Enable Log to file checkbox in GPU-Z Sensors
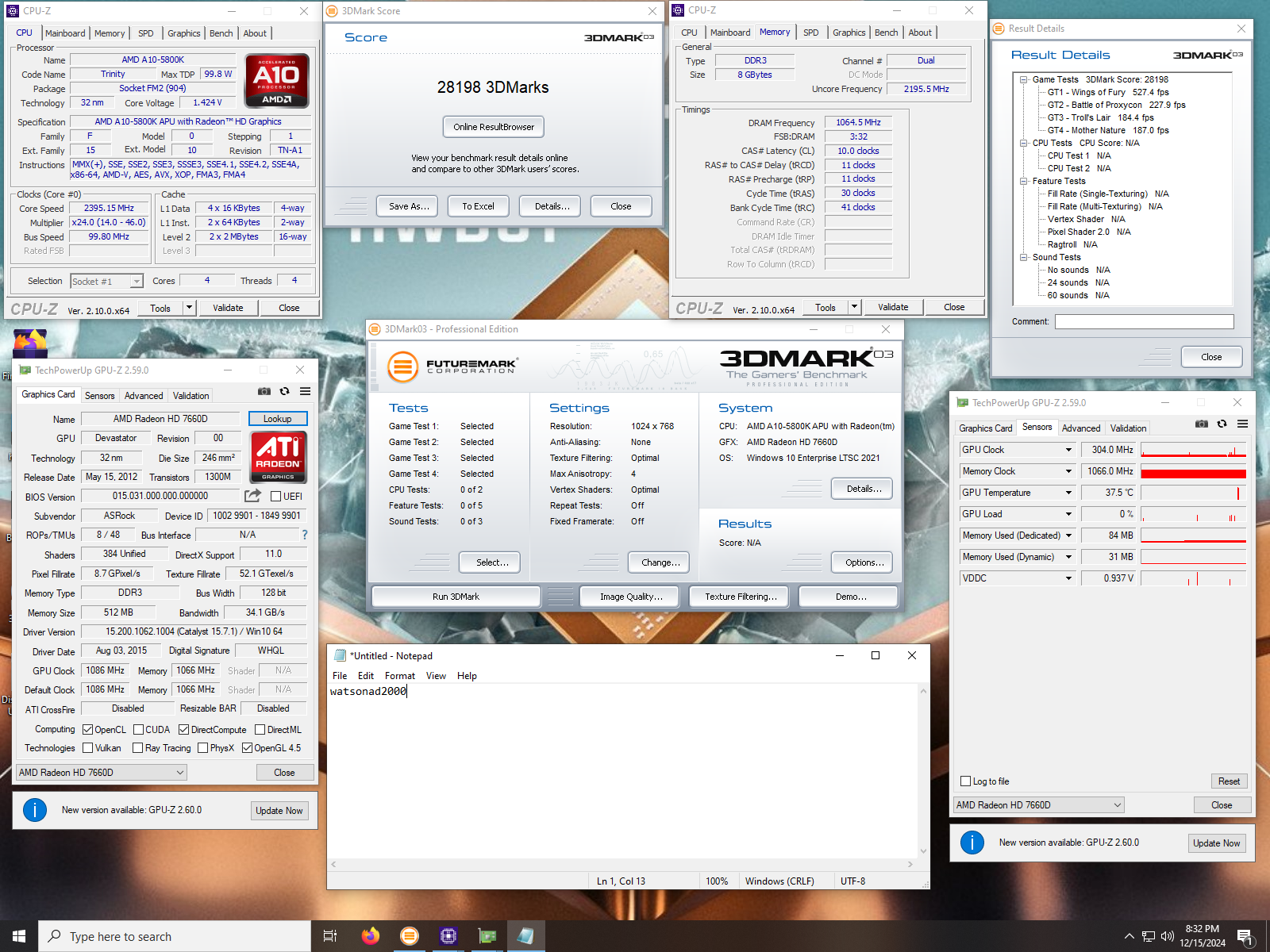Screen dimensions: 1270x952 point(966,781)
